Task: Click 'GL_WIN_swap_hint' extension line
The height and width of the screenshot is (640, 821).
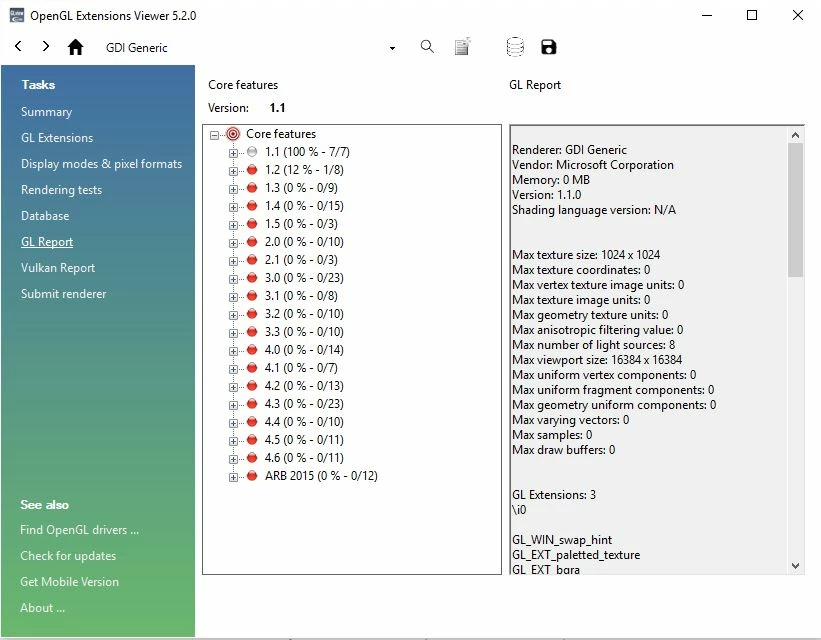Action: pyautogui.click(x=562, y=540)
